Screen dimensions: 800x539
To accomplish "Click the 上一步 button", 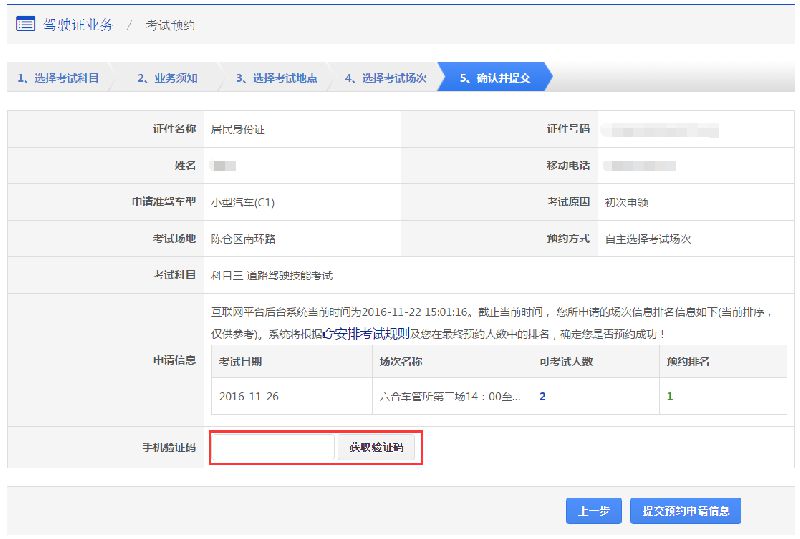I will coord(593,511).
